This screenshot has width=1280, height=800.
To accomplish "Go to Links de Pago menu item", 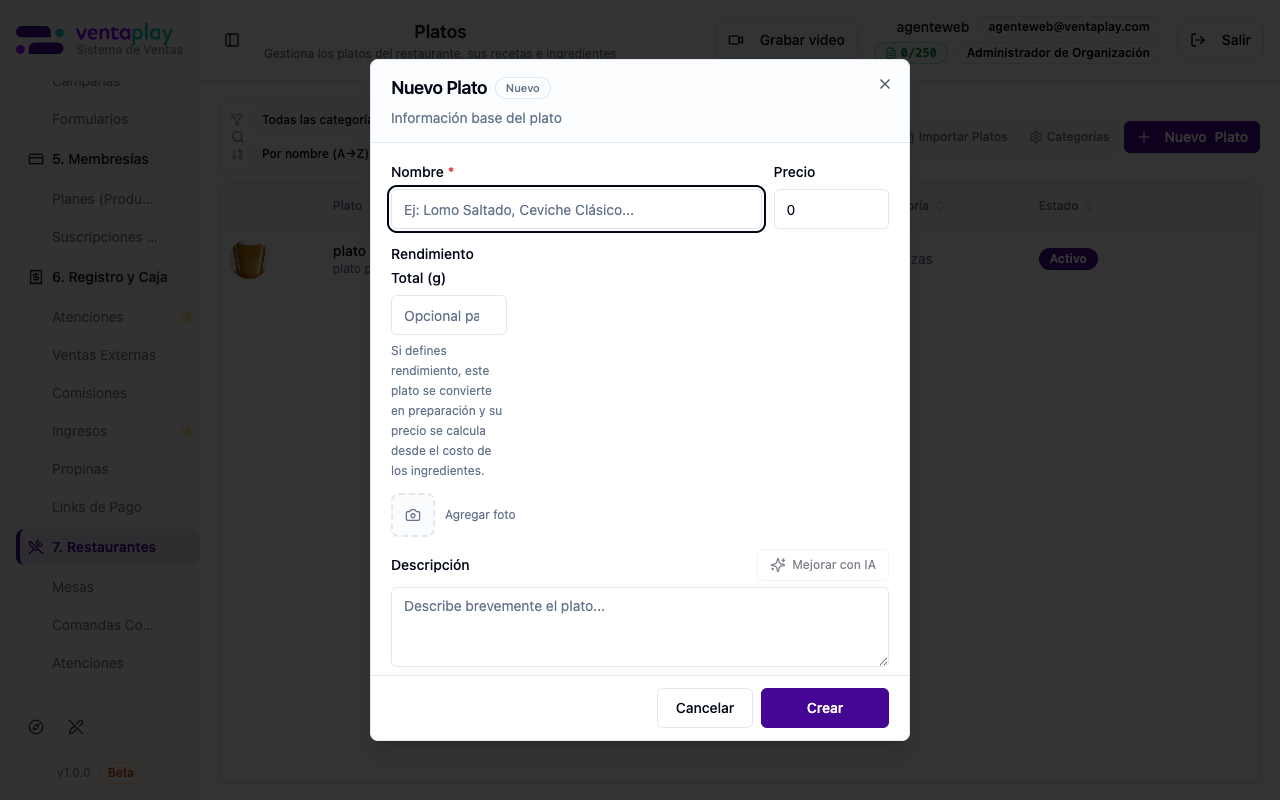I will pyautogui.click(x=97, y=507).
